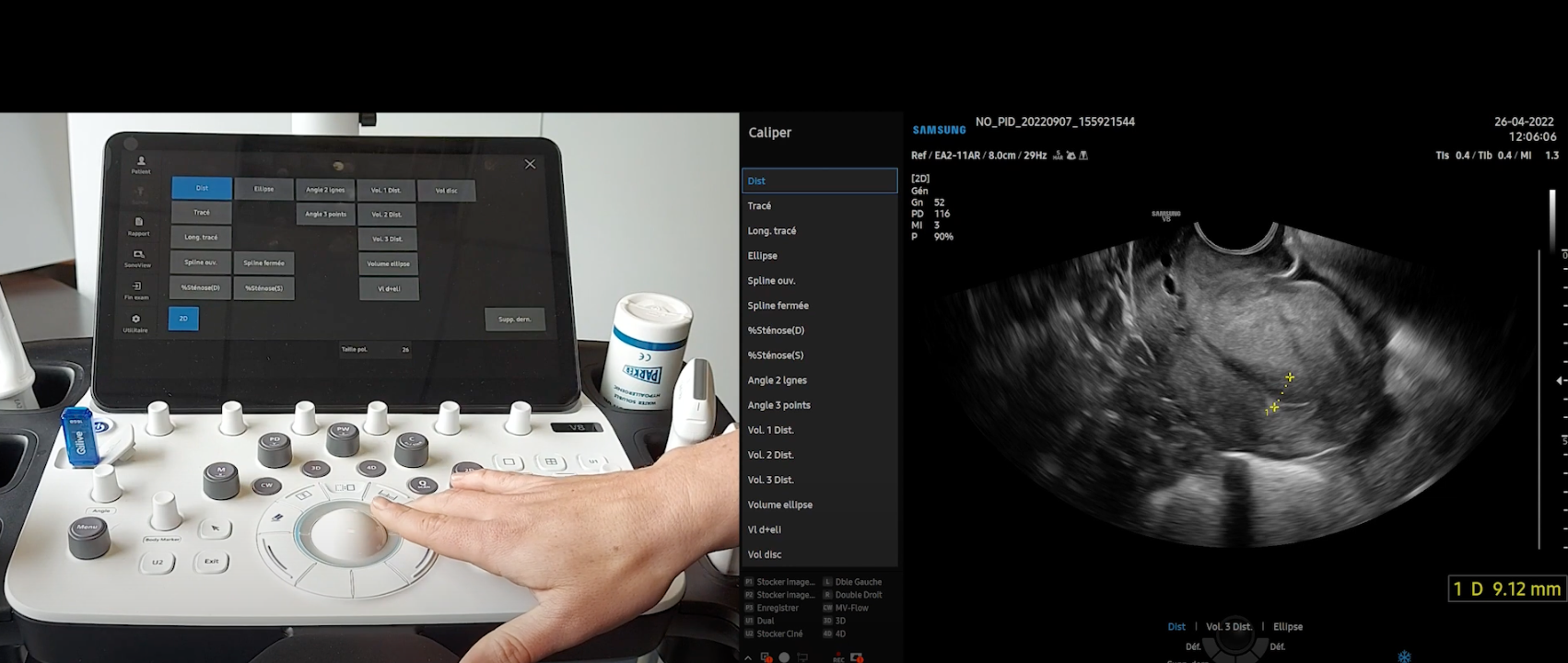
Task: Push the physical U2 key on the console
Action: click(158, 562)
